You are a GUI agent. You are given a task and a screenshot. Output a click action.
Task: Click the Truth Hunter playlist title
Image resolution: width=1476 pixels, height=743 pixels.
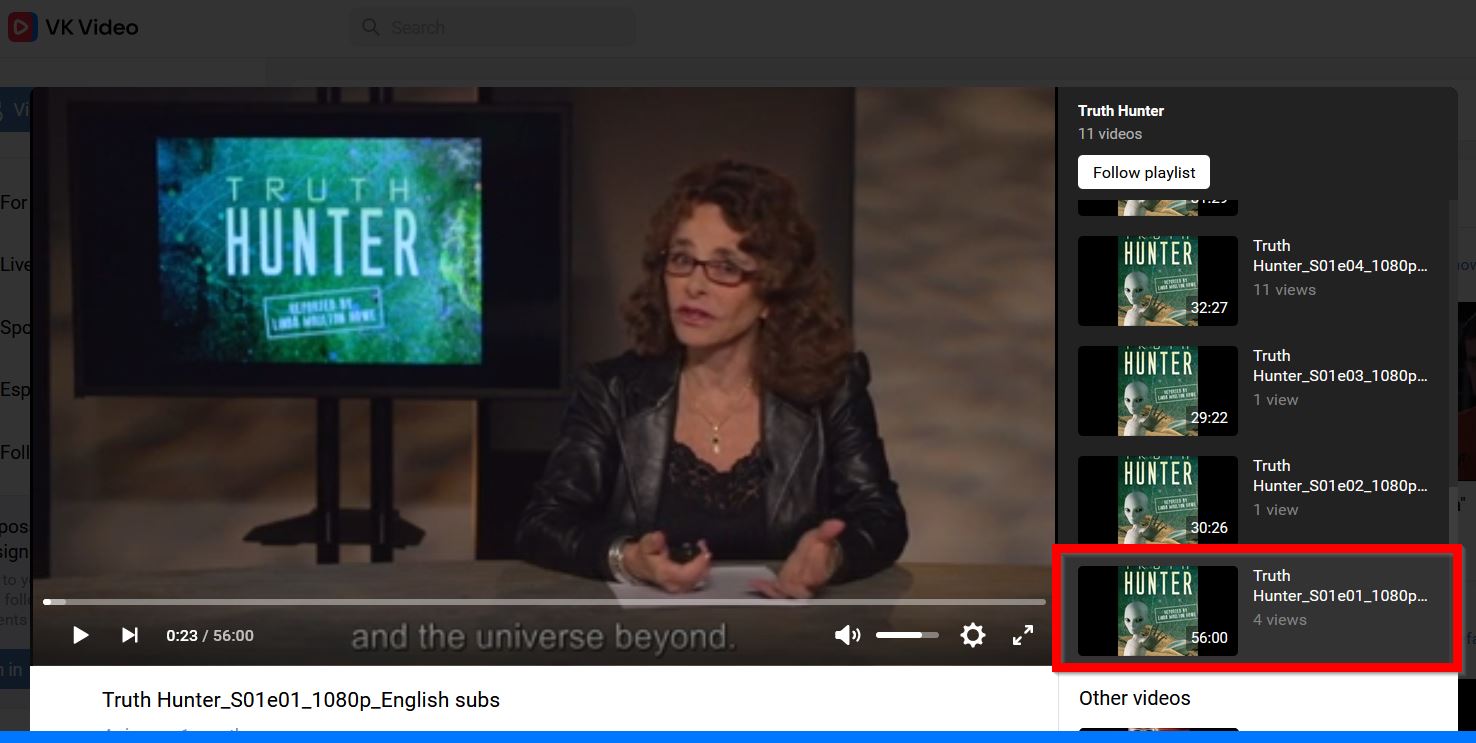click(1120, 111)
